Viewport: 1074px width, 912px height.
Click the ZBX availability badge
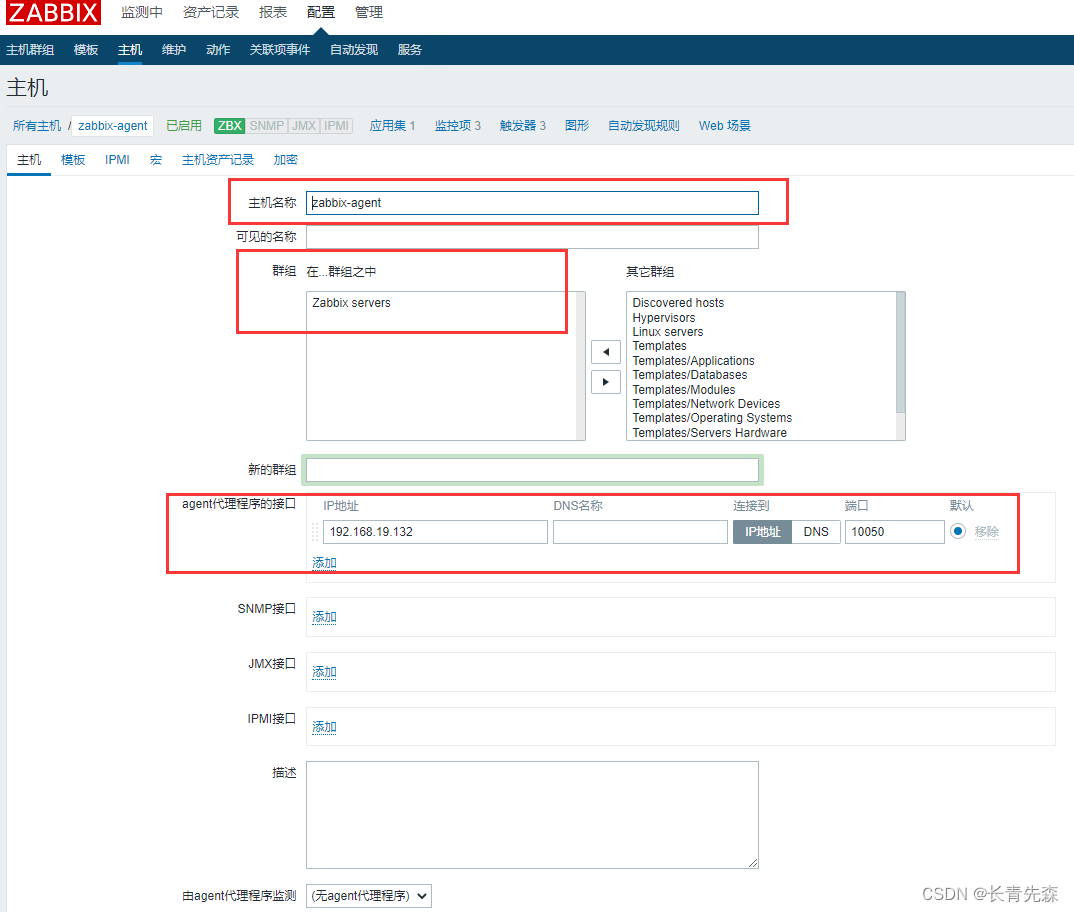pyautogui.click(x=229, y=126)
